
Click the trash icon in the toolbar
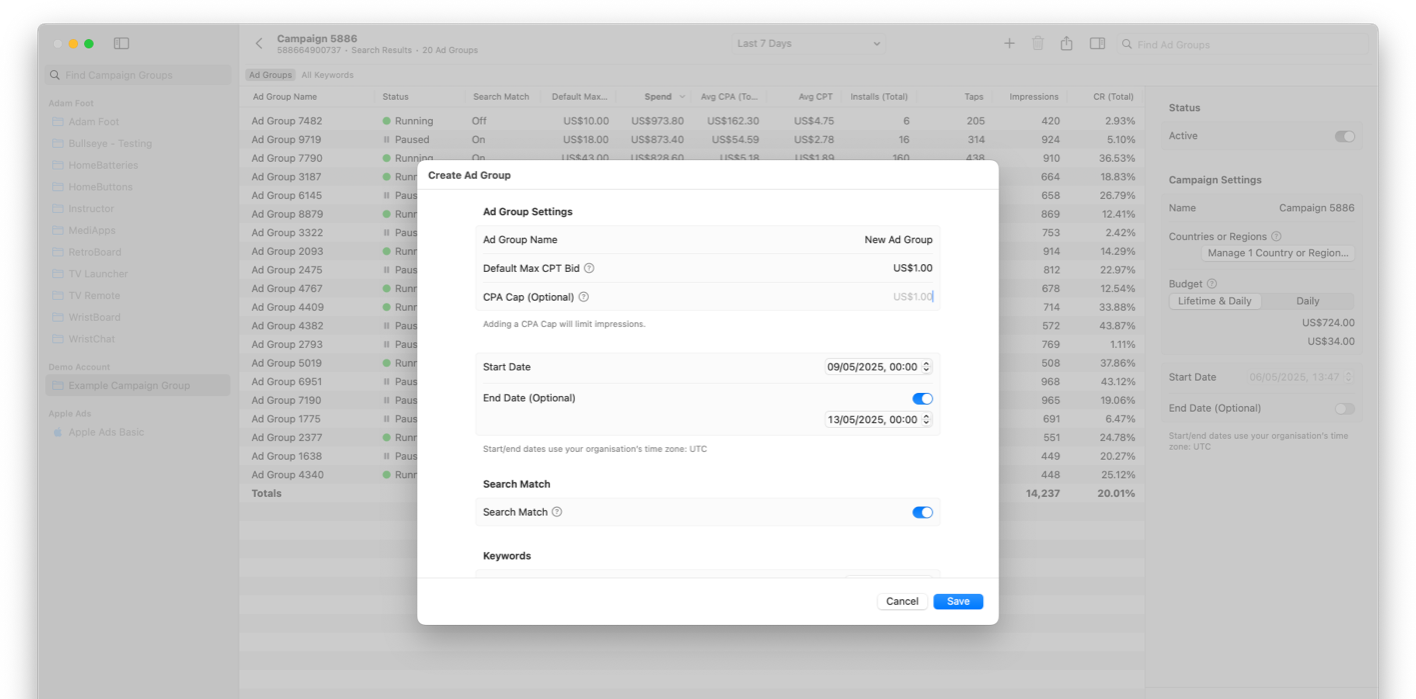coord(1038,43)
